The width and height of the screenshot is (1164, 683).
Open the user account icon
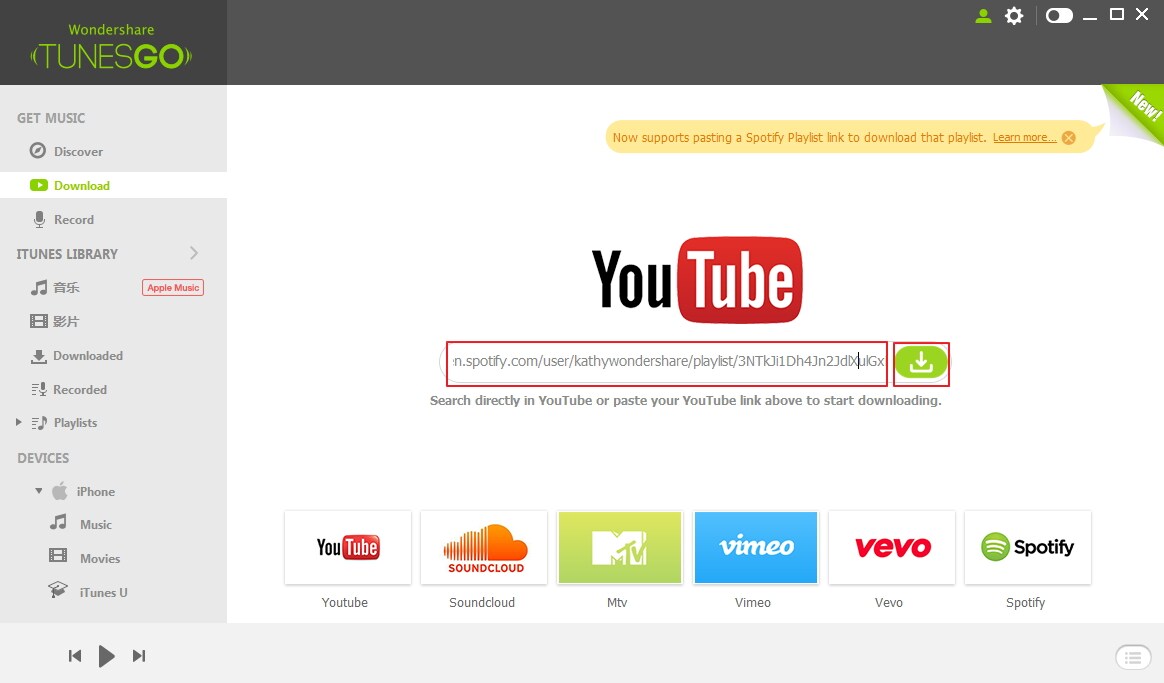[x=983, y=16]
